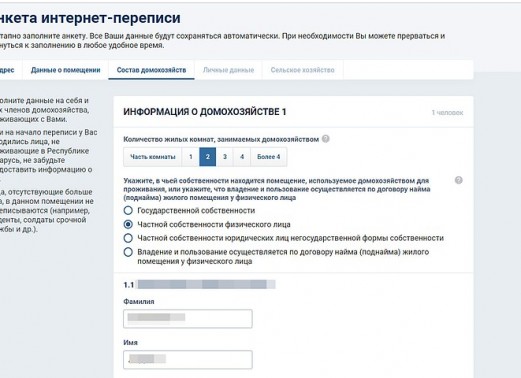Switch to the address tab 'Адрес'
521x378 pixels.
point(7,70)
